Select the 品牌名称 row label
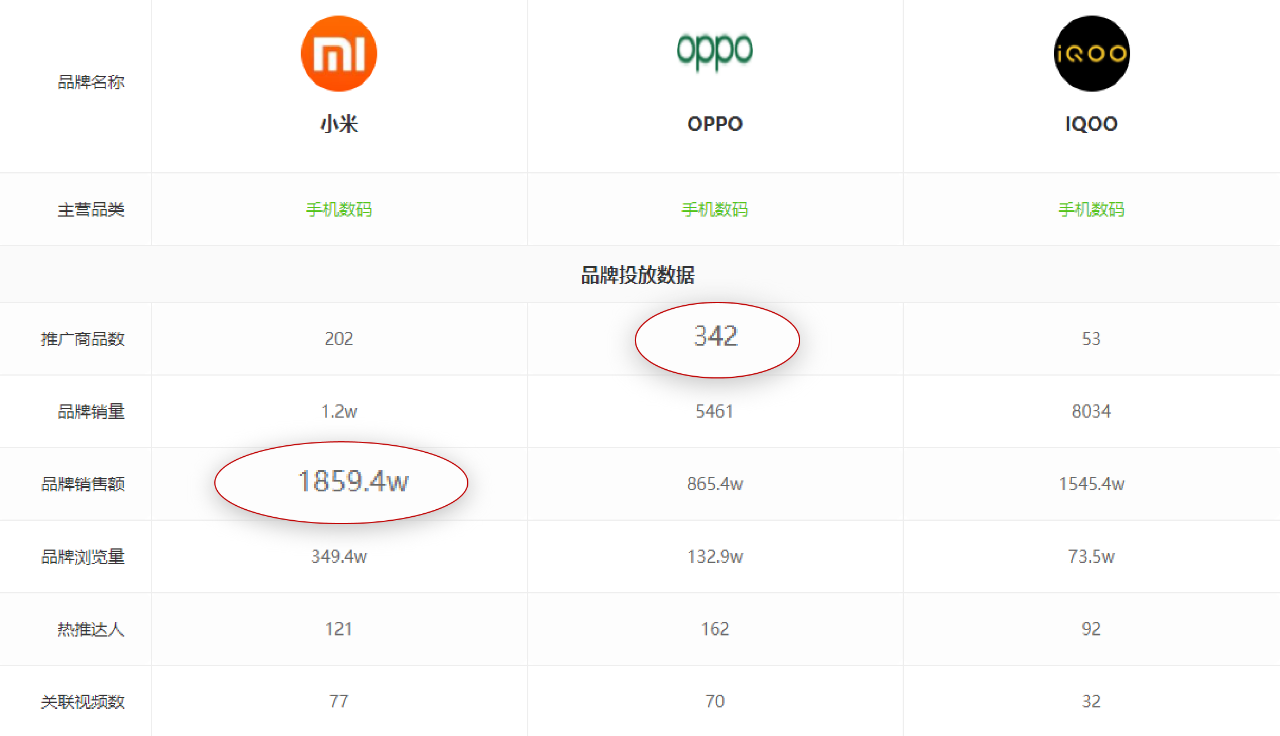This screenshot has width=1280, height=736. [x=91, y=82]
